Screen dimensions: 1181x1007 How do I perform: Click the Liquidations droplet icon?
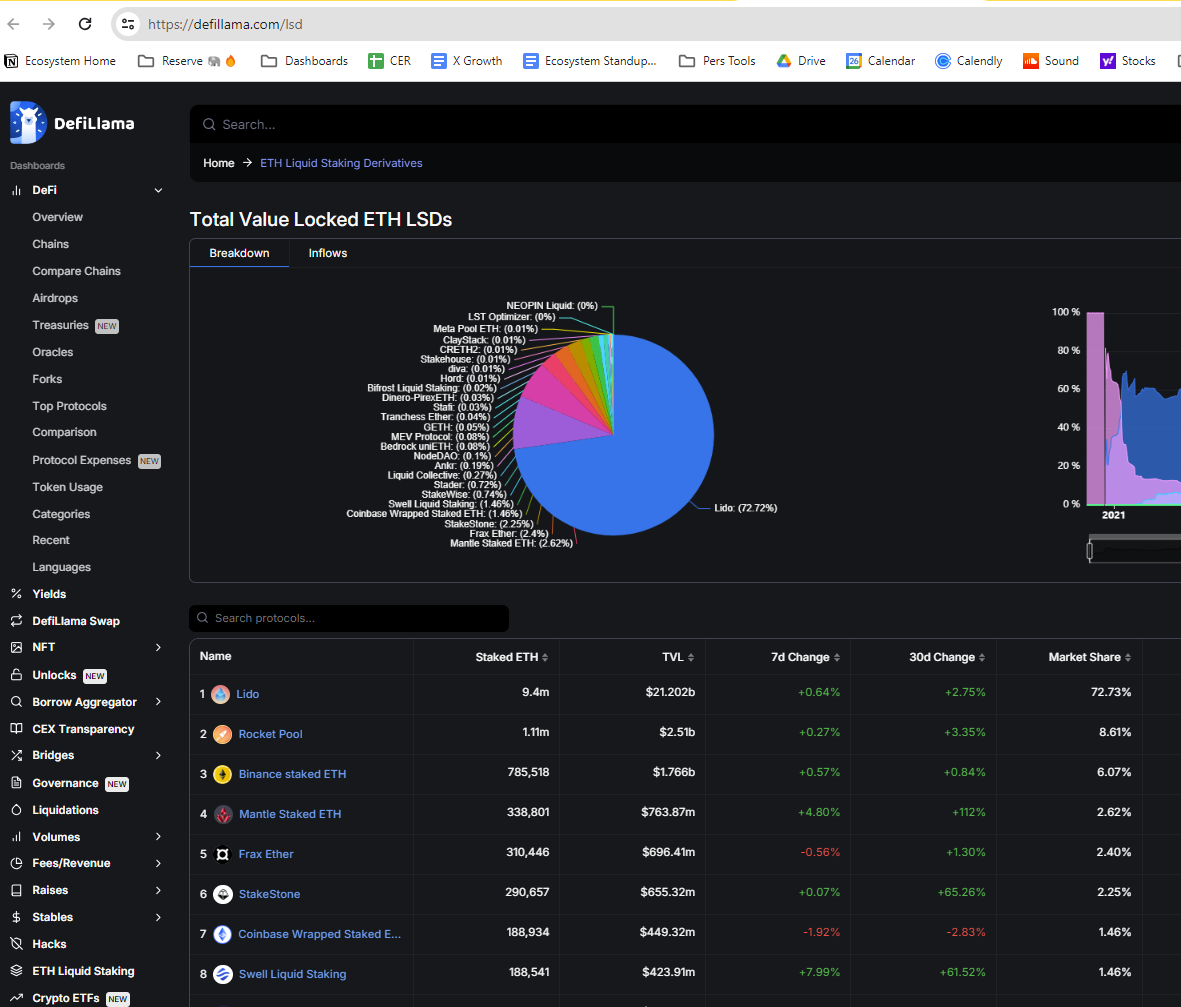[17, 810]
